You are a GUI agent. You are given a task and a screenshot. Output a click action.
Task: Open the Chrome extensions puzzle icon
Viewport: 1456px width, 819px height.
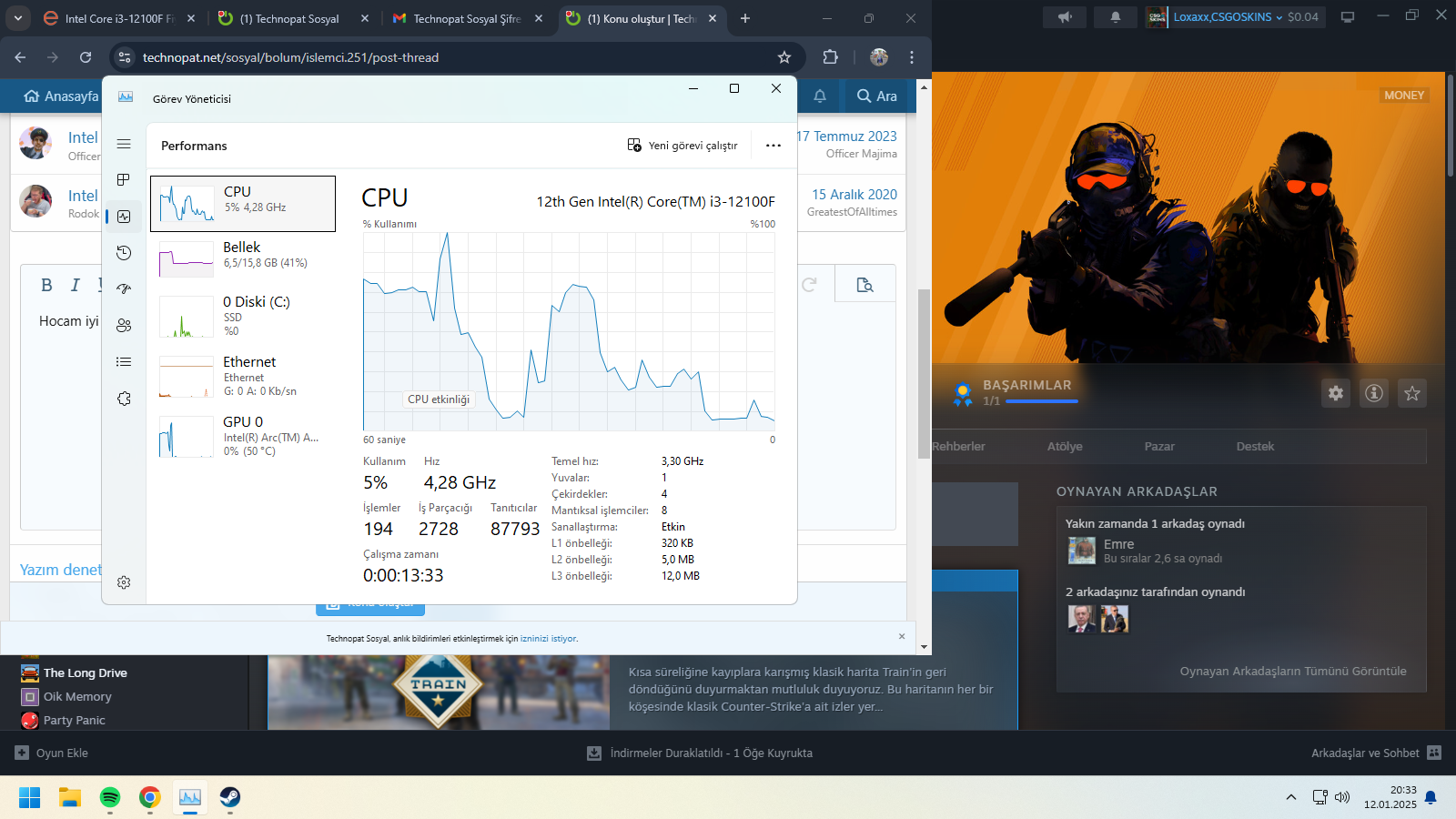tap(830, 57)
